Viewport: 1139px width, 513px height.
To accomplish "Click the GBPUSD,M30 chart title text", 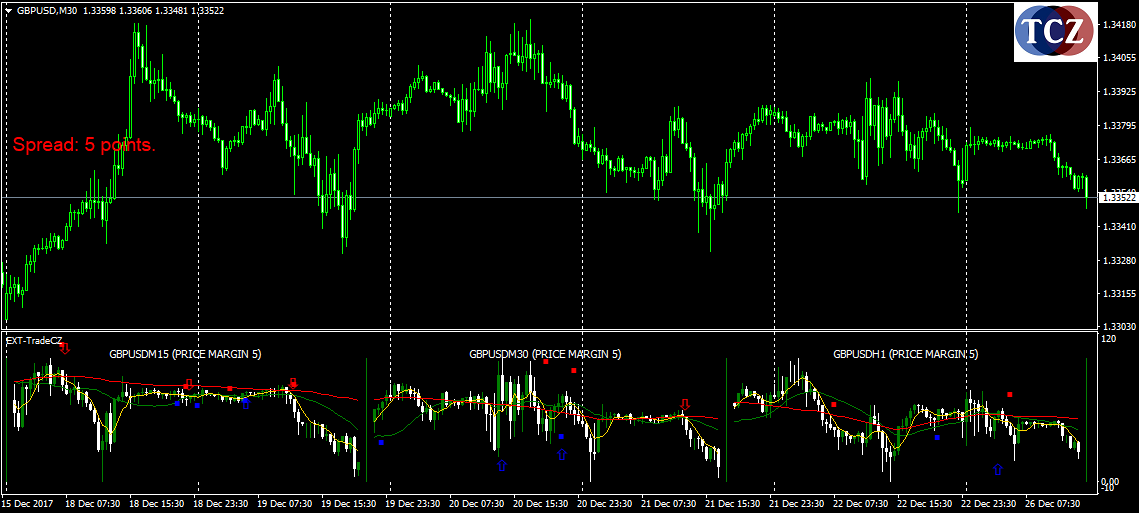I will click(x=48, y=9).
